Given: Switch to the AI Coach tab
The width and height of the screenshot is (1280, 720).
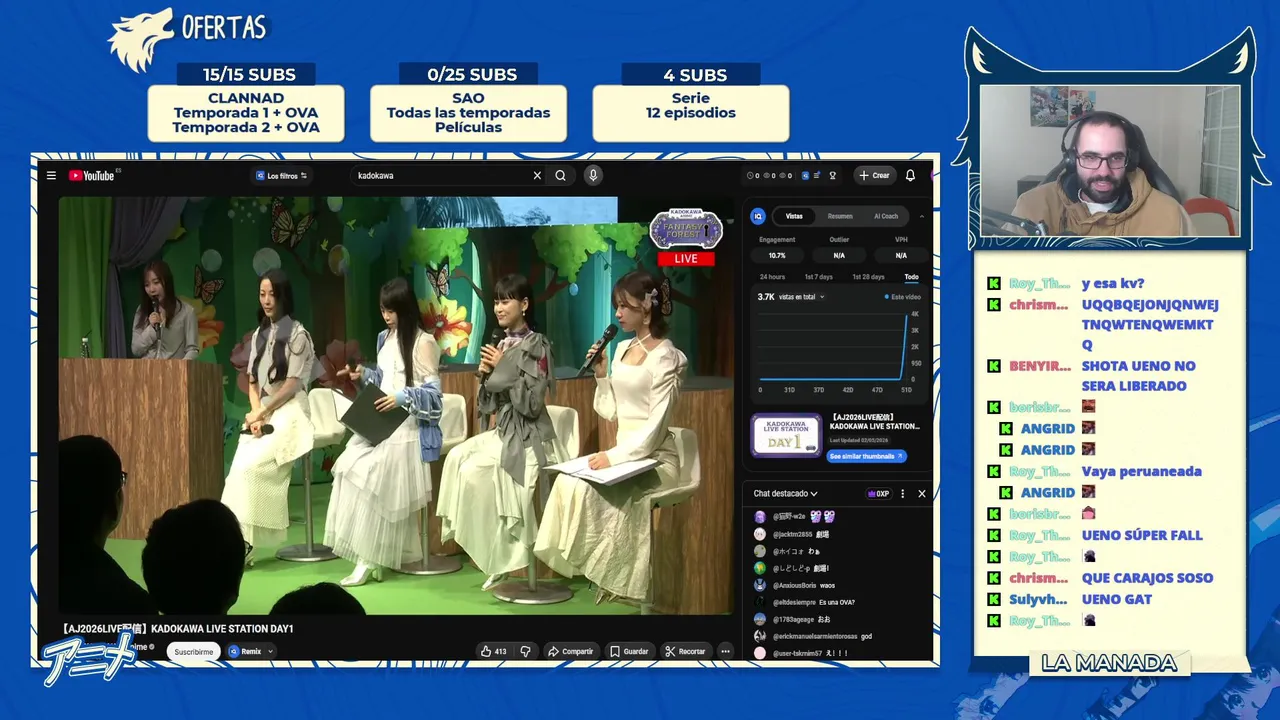Looking at the screenshot, I should (886, 216).
